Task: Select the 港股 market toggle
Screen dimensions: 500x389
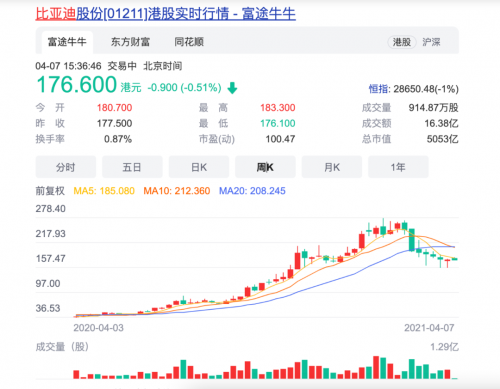Action: [x=402, y=42]
